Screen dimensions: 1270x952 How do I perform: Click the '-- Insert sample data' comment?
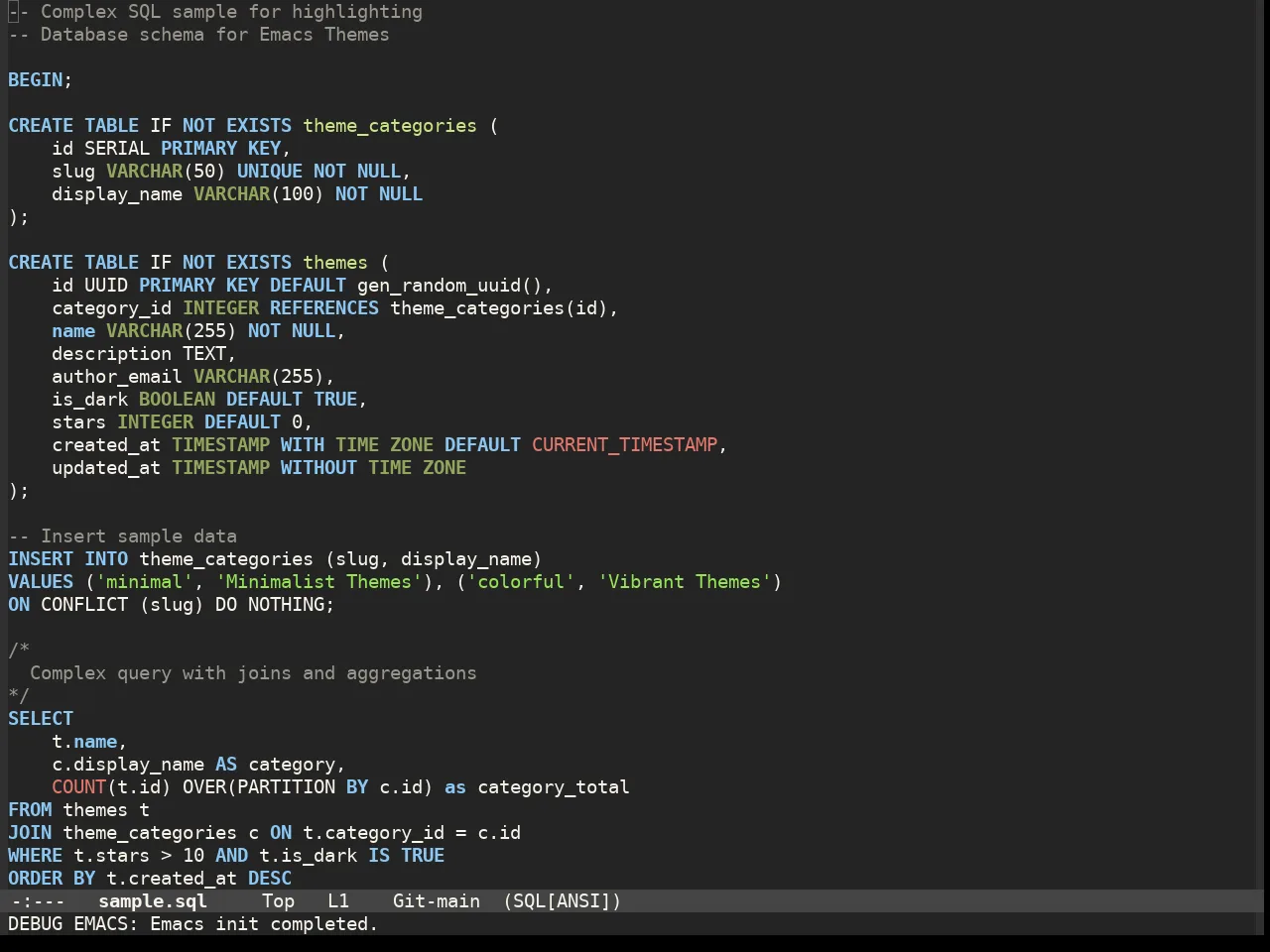pos(122,536)
